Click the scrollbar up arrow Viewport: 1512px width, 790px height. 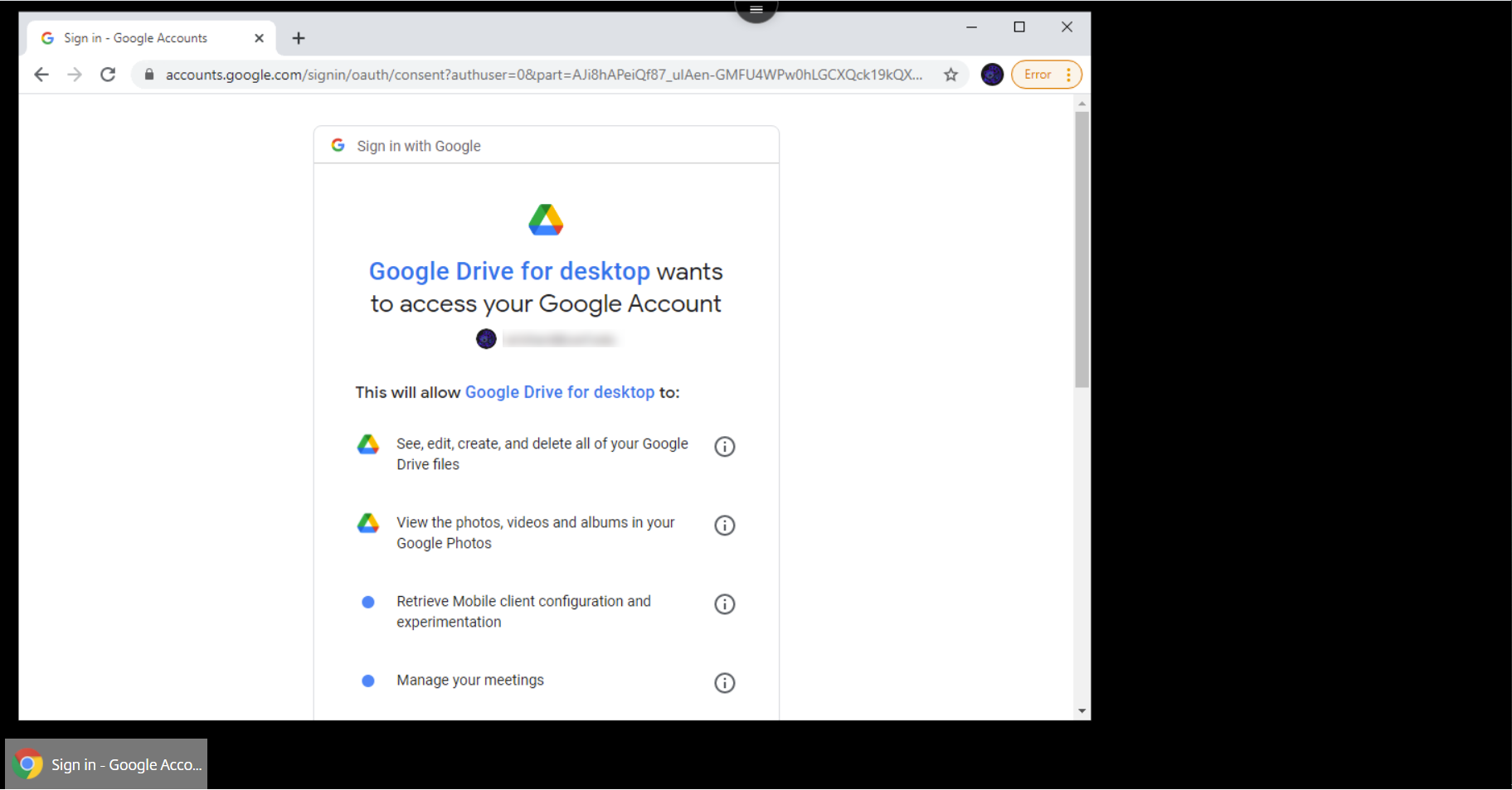1082,104
